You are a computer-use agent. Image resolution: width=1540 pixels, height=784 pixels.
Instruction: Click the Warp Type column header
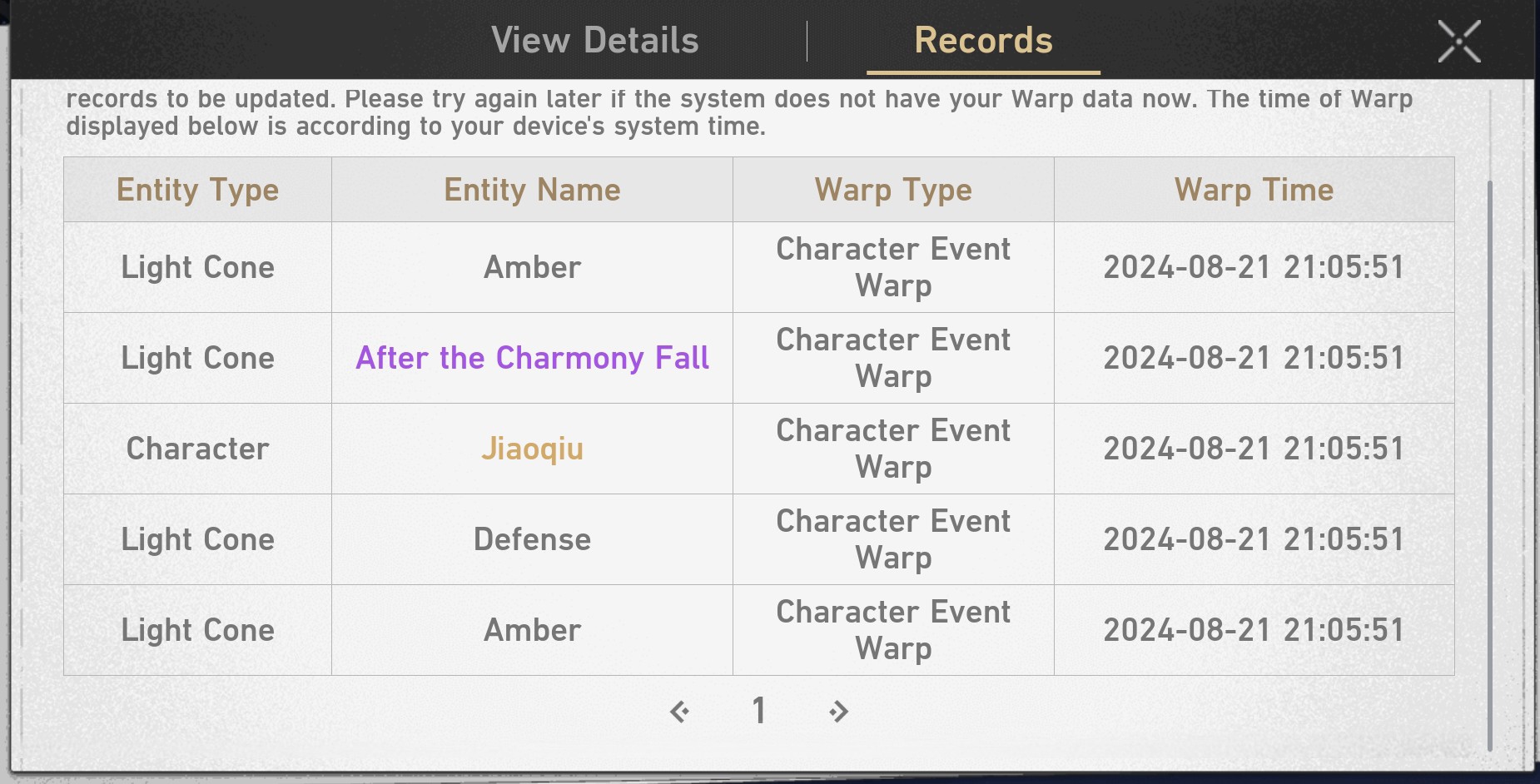pos(893,190)
